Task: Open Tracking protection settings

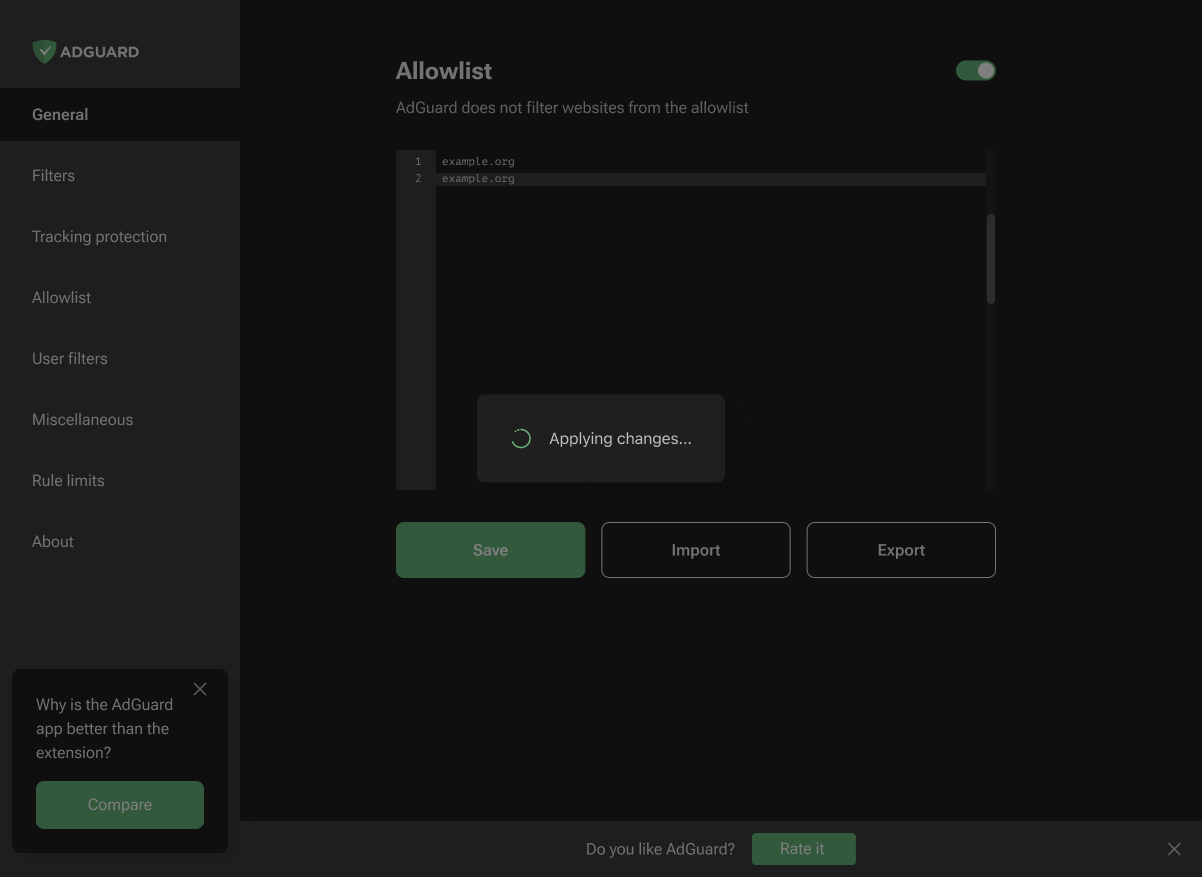Action: pyautogui.click(x=120, y=236)
